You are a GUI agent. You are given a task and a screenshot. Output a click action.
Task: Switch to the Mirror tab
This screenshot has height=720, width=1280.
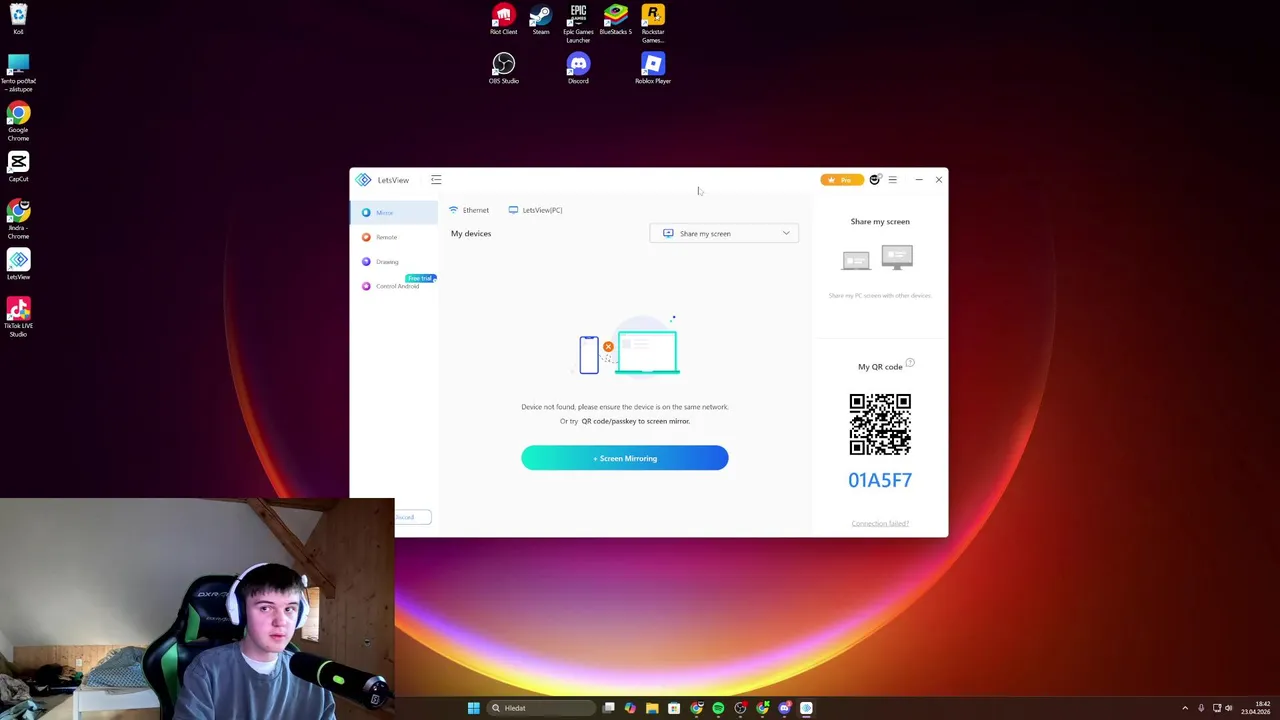pos(393,212)
